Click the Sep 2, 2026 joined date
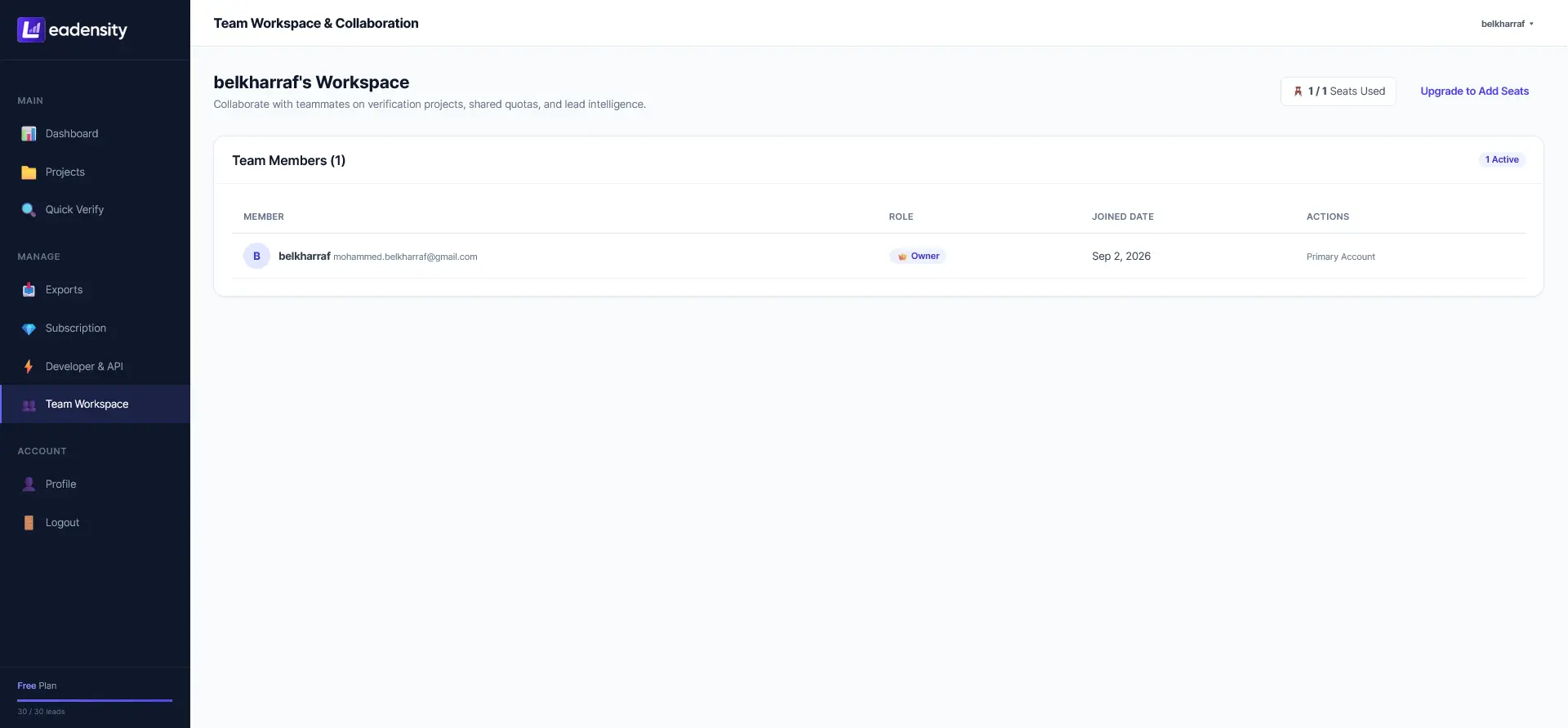This screenshot has height=728, width=1568. point(1121,257)
